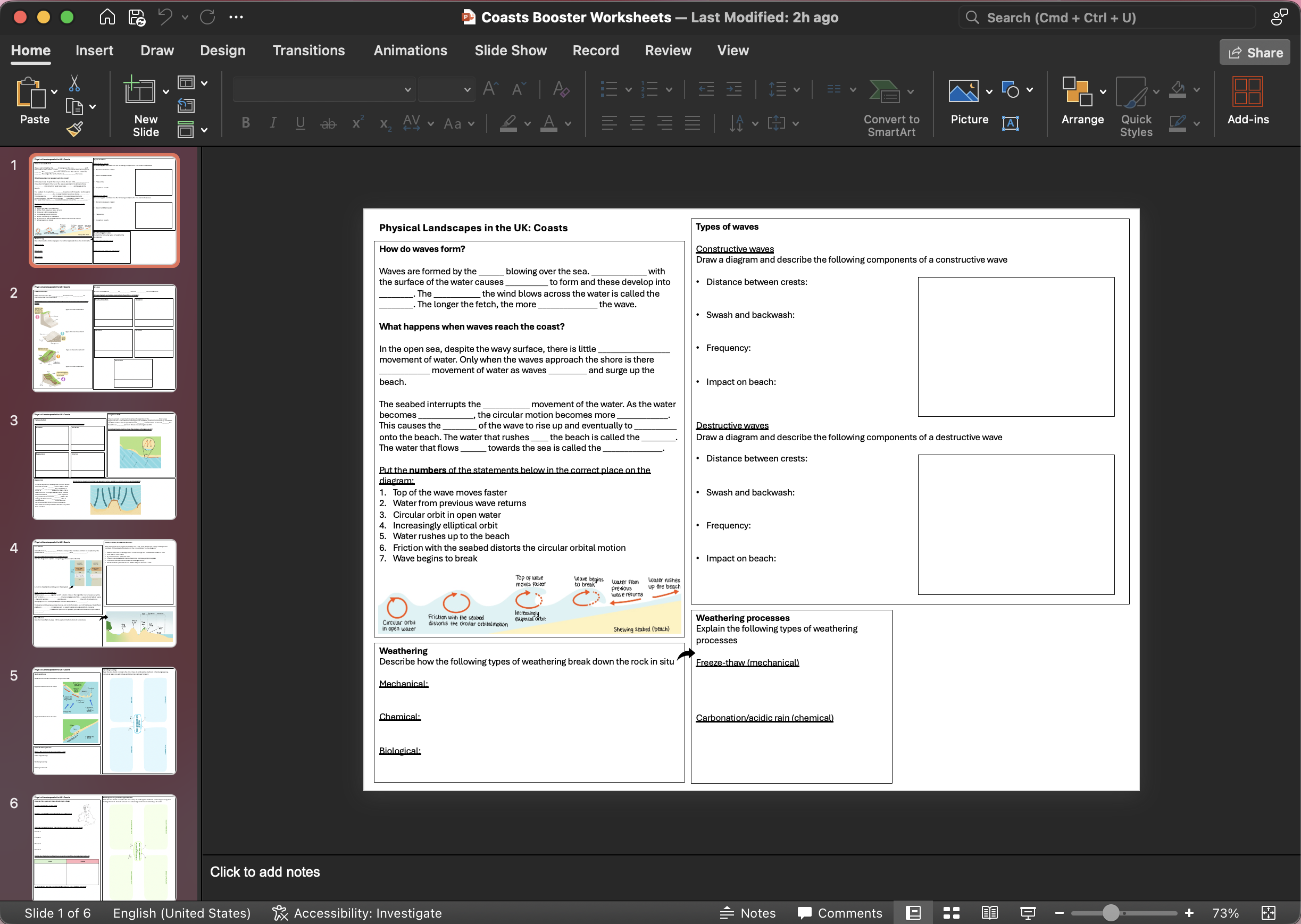Screen dimensions: 1301x924
Task: Click the Comments button in status bar
Action: 839,913
